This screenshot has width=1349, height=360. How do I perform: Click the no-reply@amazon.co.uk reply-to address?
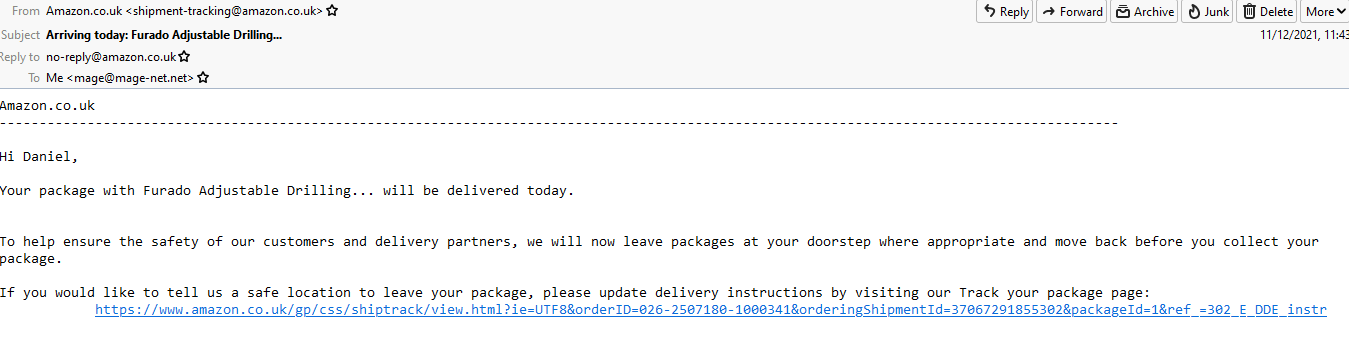click(111, 57)
